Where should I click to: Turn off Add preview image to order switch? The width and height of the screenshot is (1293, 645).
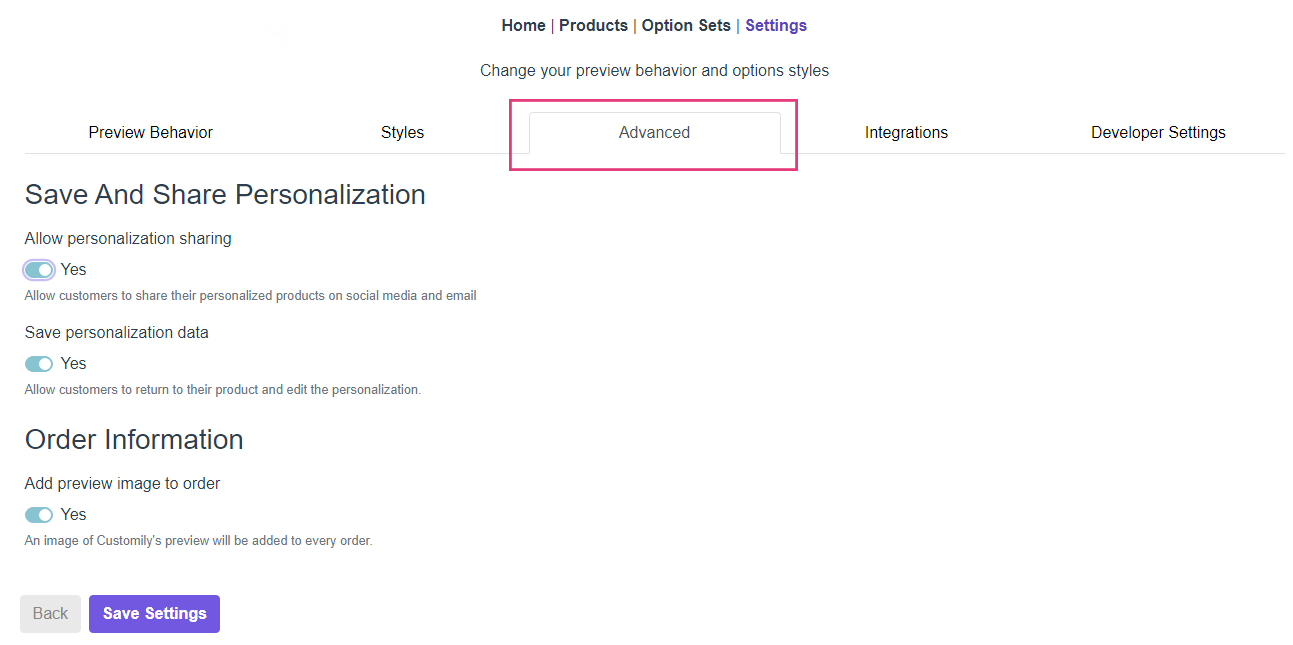coord(39,515)
